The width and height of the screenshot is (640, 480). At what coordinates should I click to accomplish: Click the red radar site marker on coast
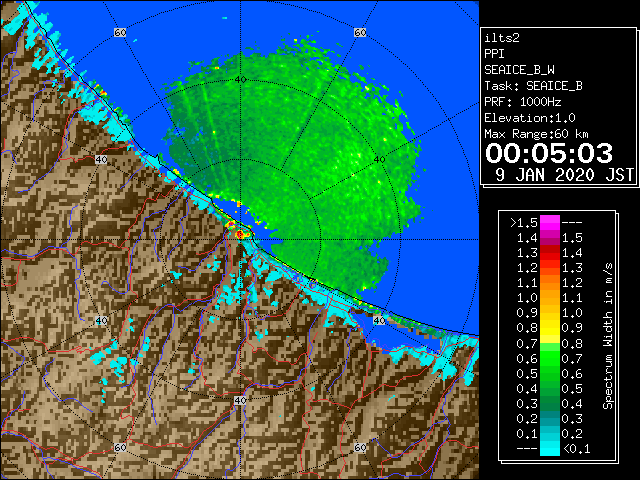coord(240,234)
